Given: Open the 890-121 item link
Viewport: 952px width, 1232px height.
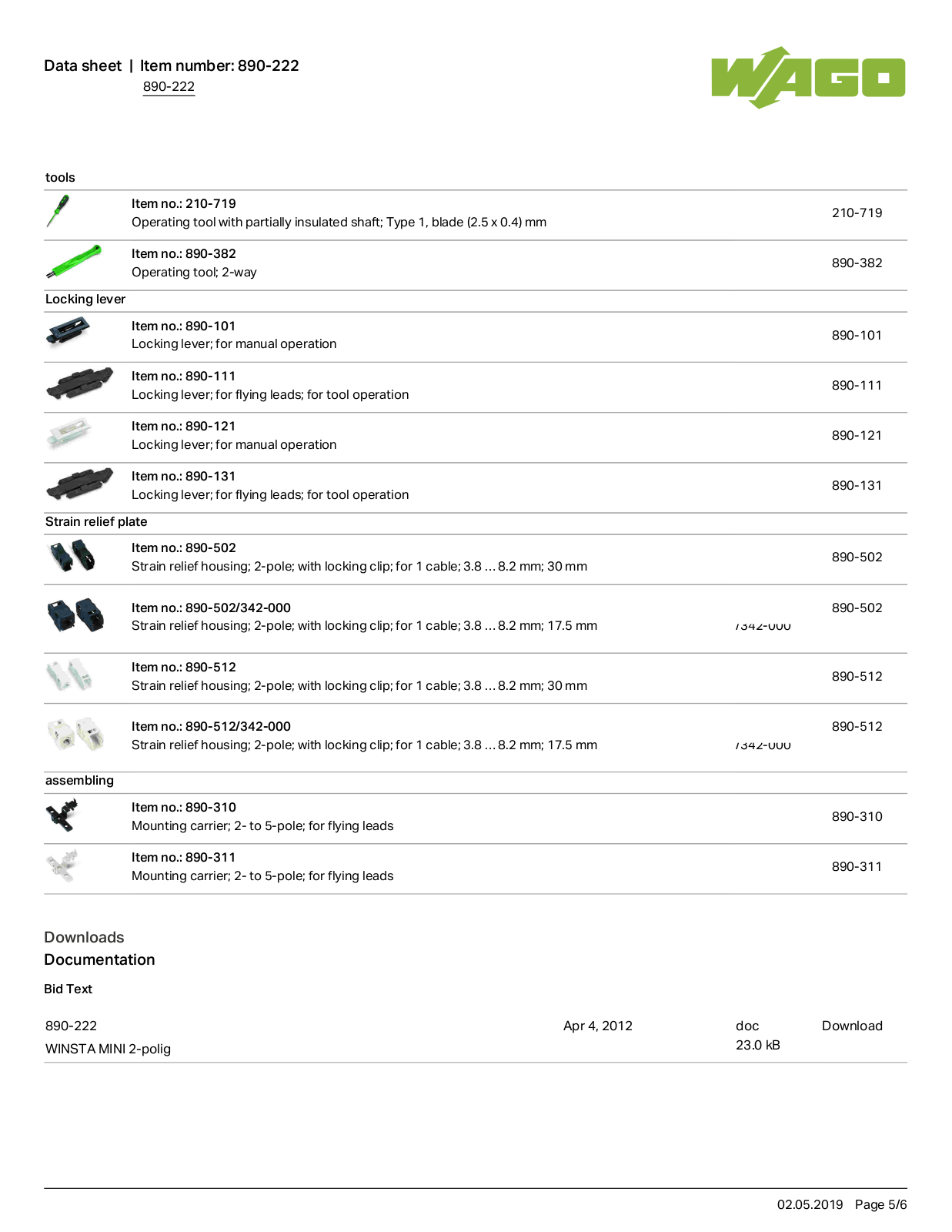Looking at the screenshot, I should click(x=857, y=435).
